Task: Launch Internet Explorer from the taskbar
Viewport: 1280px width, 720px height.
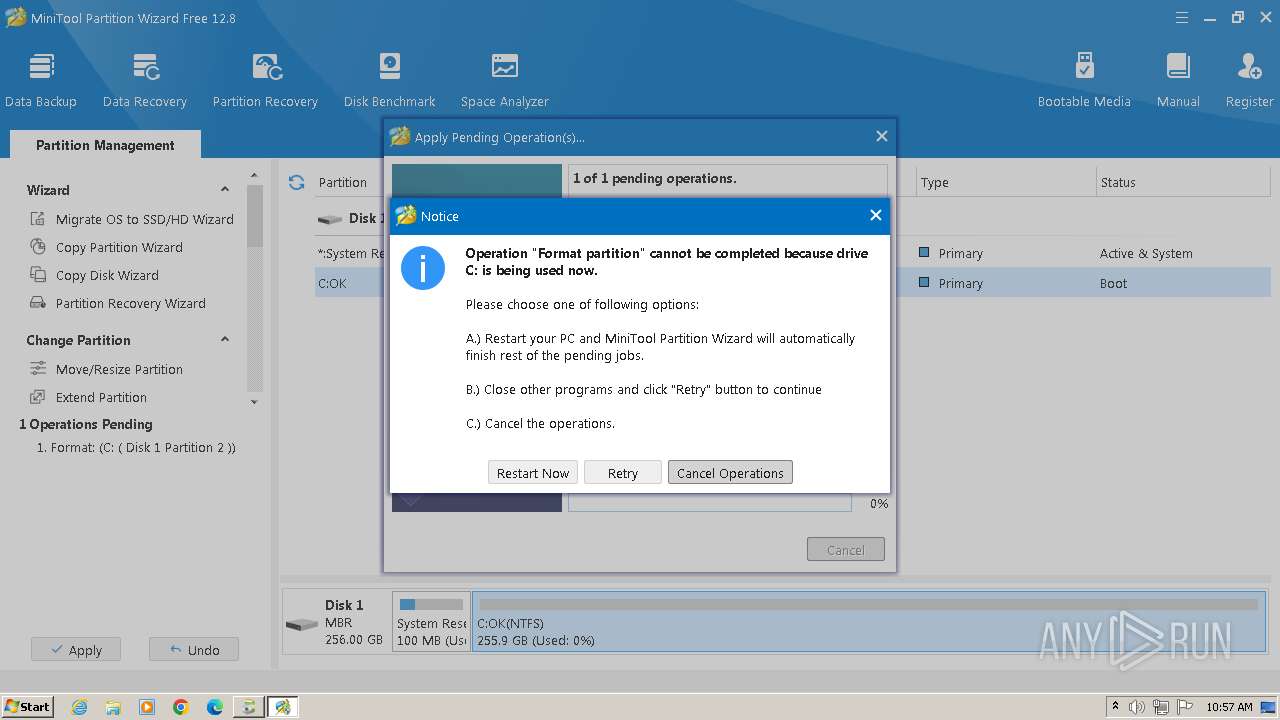Action: point(79,707)
